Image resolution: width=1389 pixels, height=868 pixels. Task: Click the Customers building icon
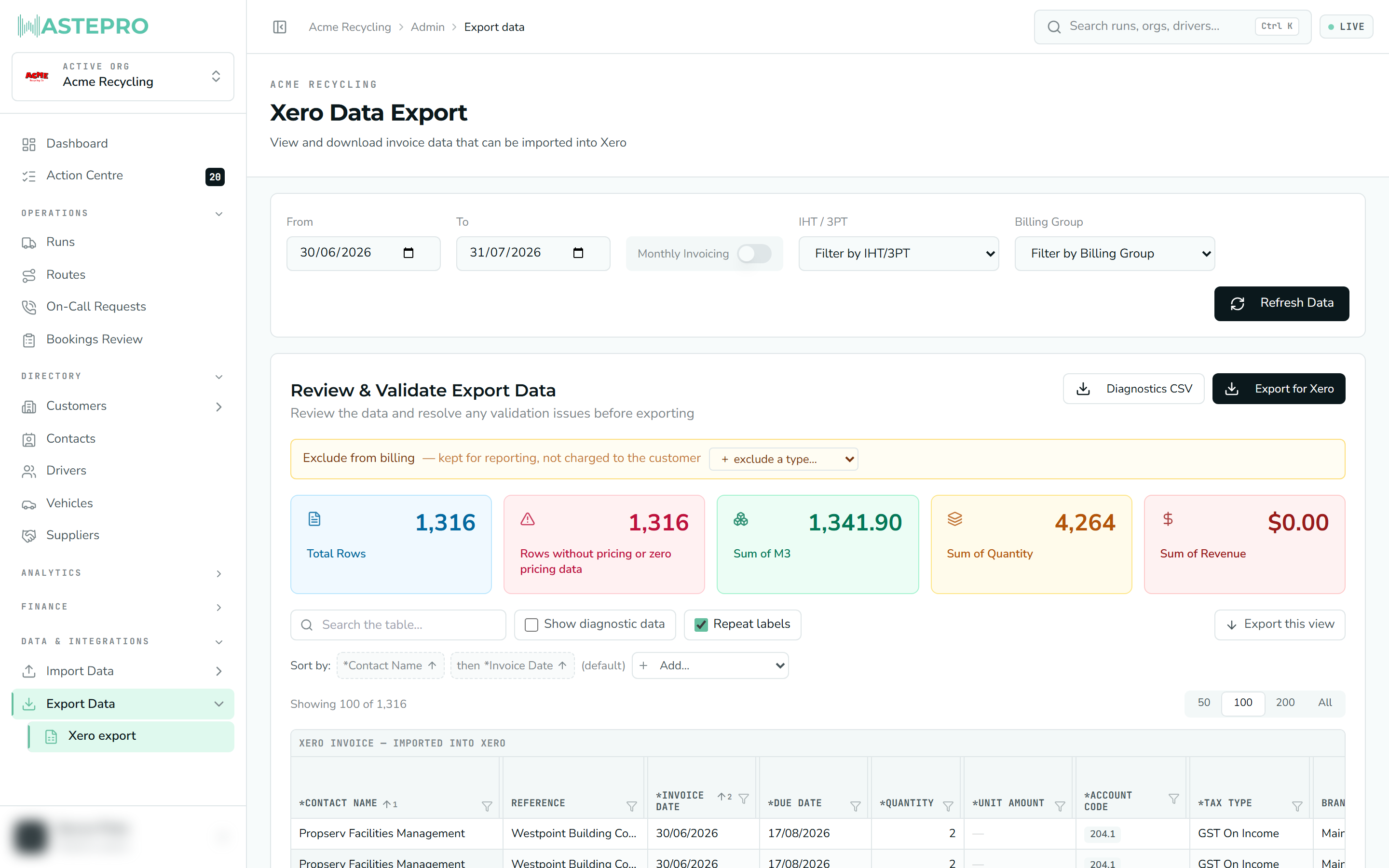tap(29, 407)
